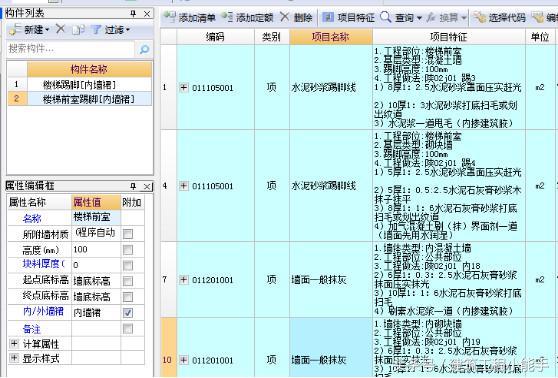Viewport: 558px width, 378px height.
Task: Edit the 名称 value 楼梯前室
Action: pyautogui.click(x=96, y=217)
